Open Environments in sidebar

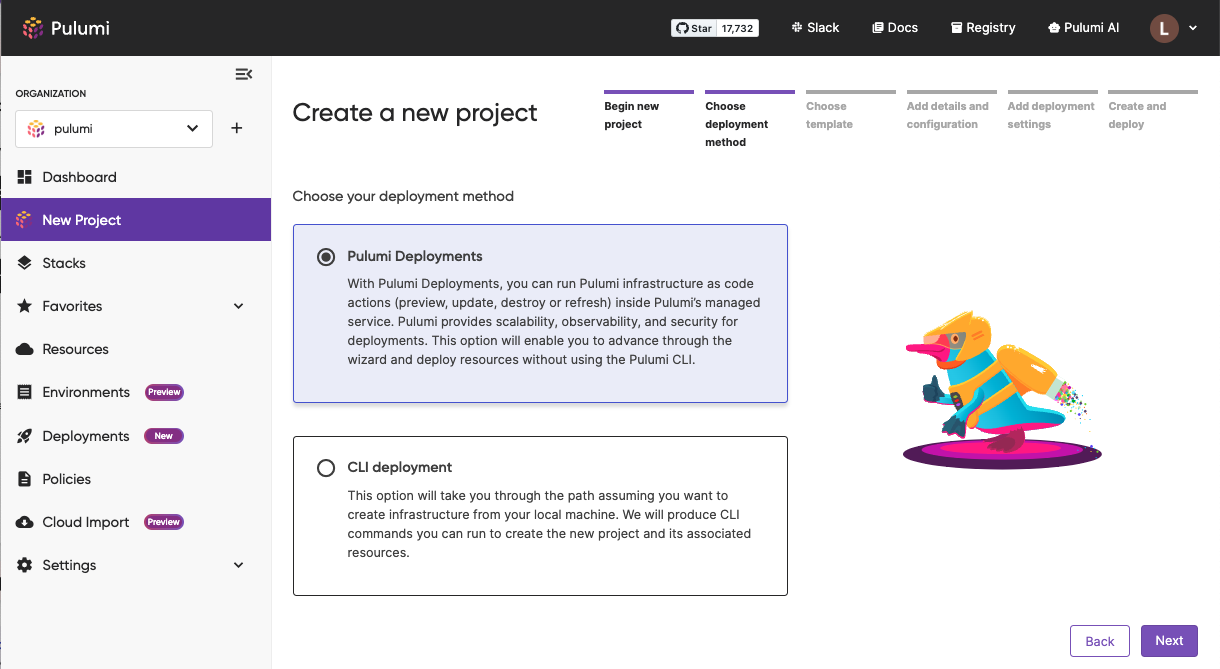[x=135, y=392]
